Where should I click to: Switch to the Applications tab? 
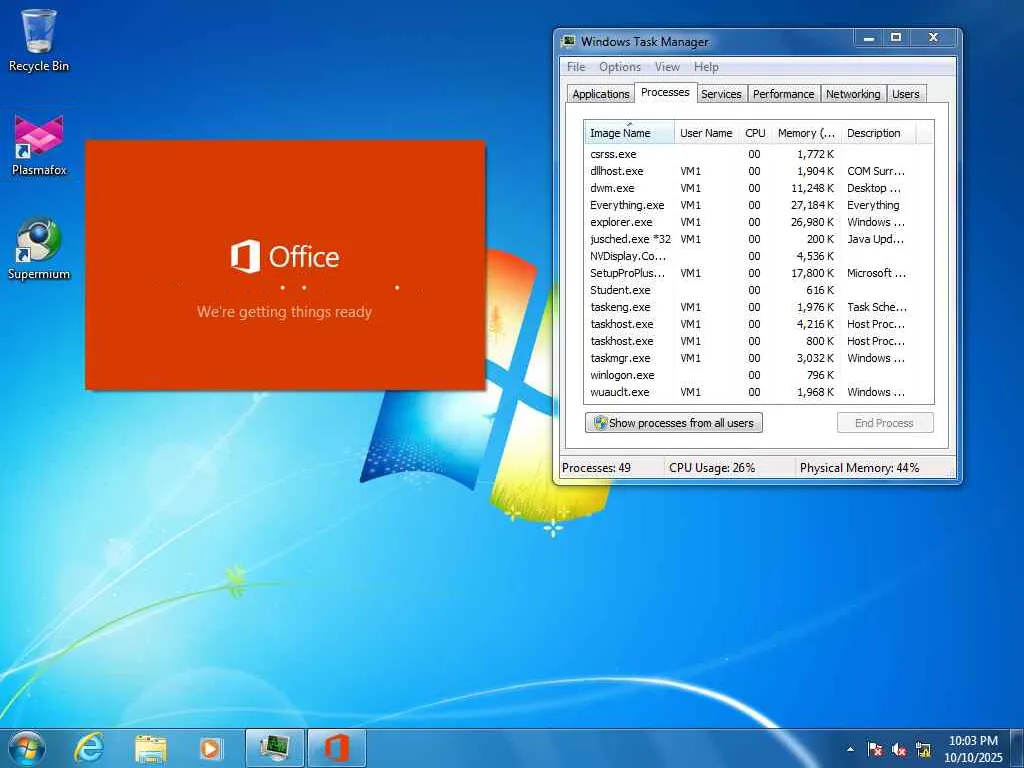[601, 94]
